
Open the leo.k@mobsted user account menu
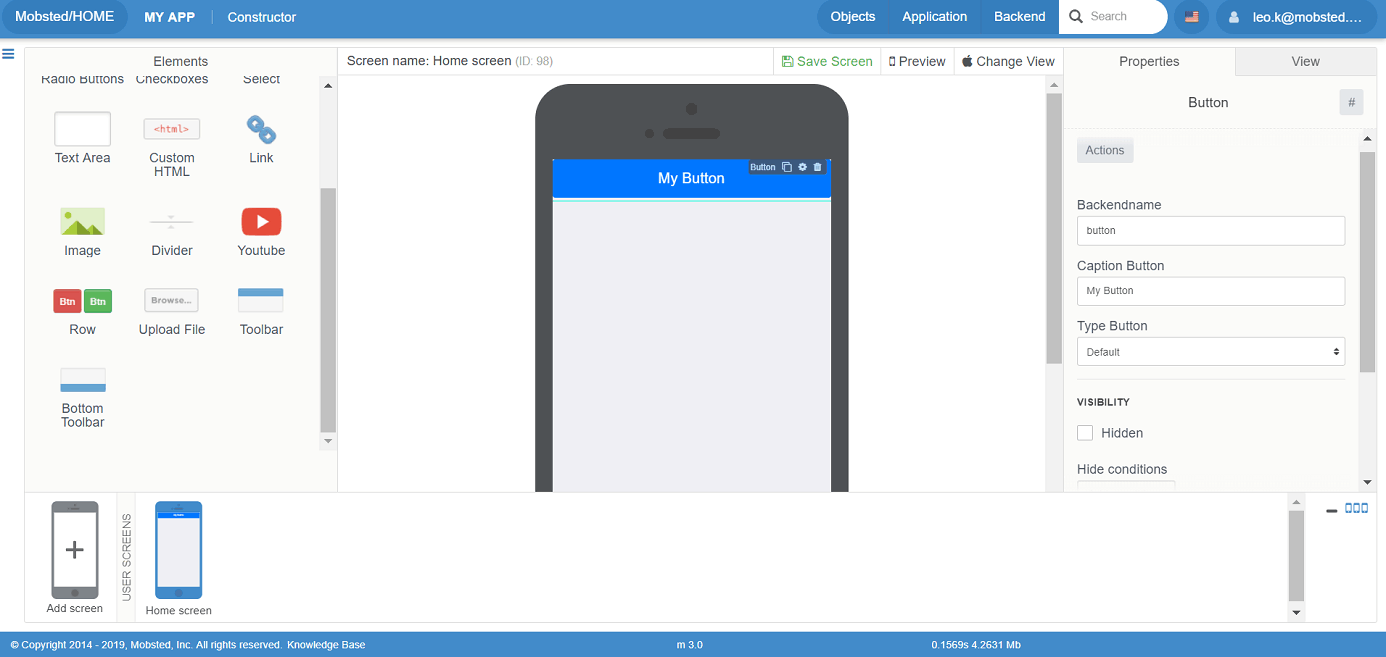(1295, 17)
